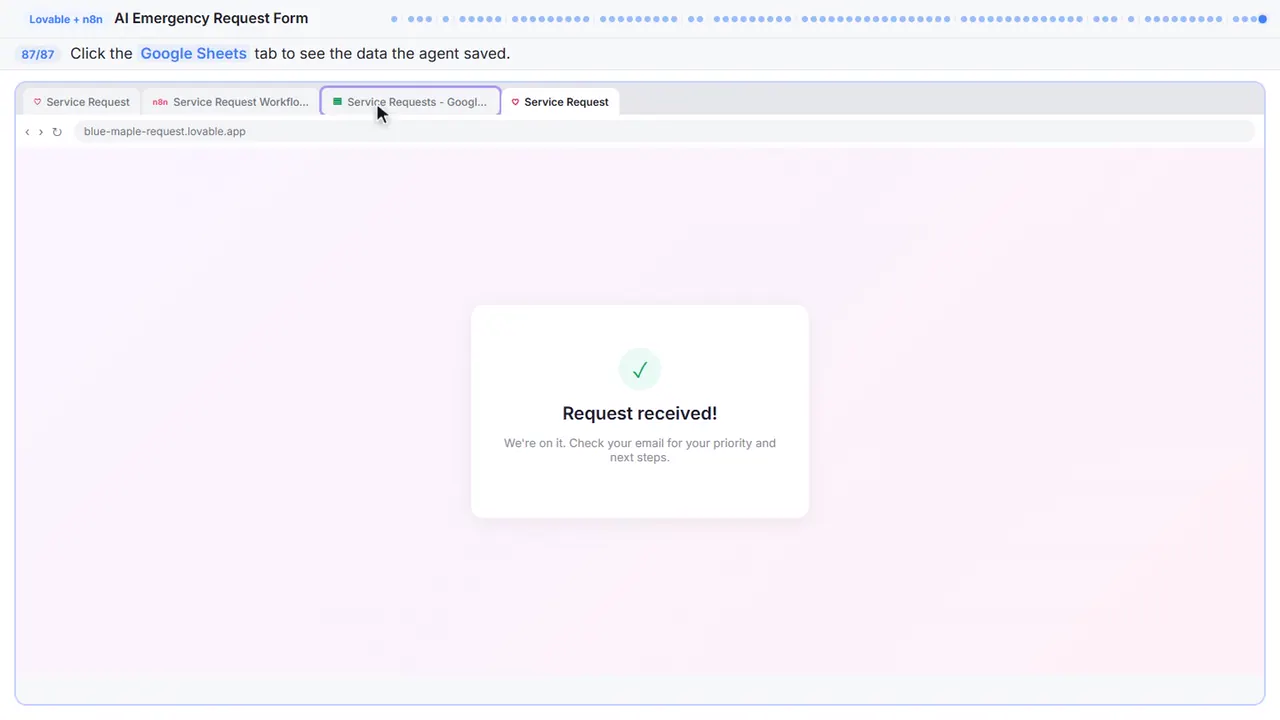1280x720 pixels.
Task: Click the highlighted Google Sheets instruction term
Action: pos(193,54)
